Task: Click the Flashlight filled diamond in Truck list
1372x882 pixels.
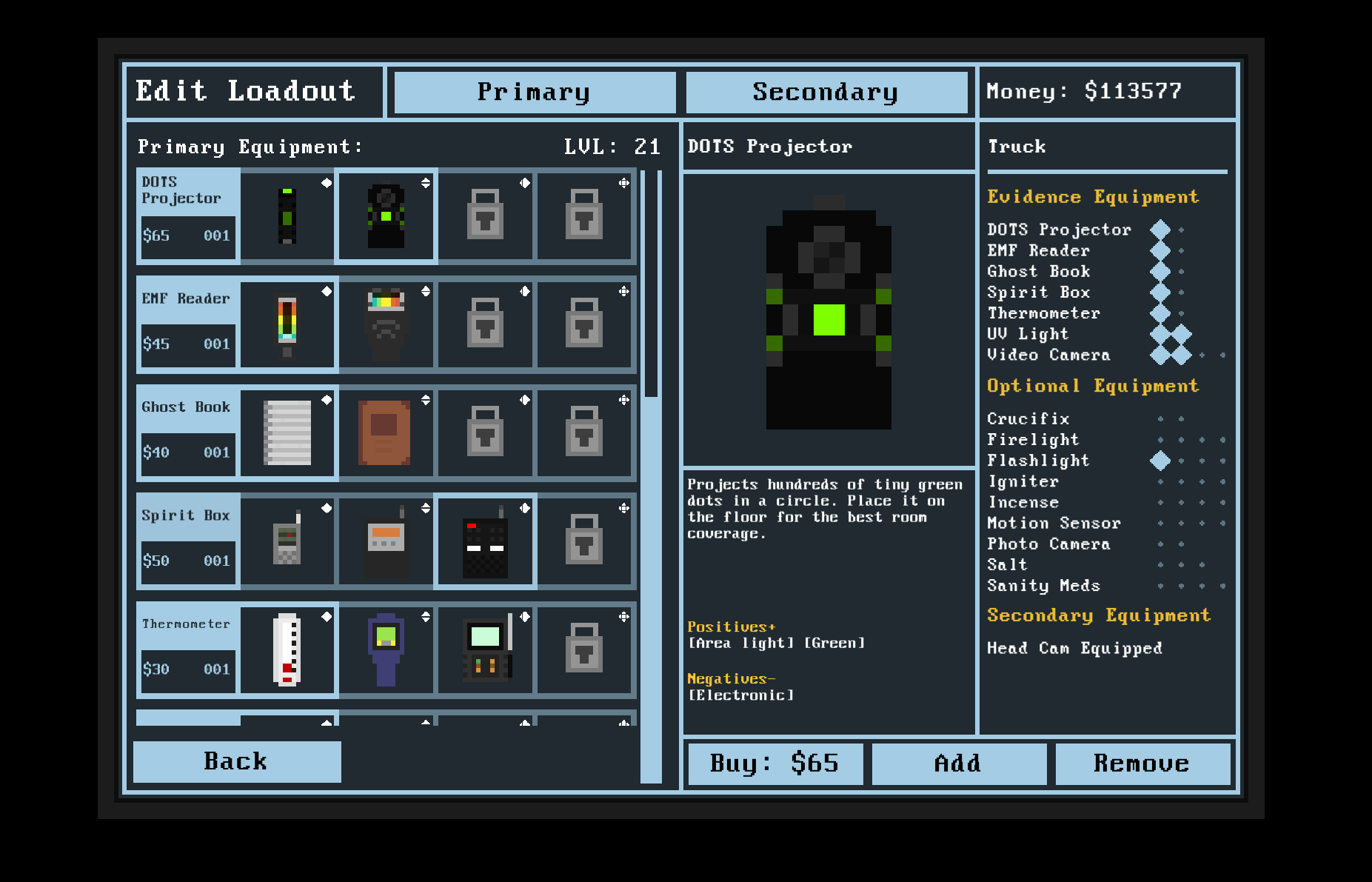Action: [1160, 461]
